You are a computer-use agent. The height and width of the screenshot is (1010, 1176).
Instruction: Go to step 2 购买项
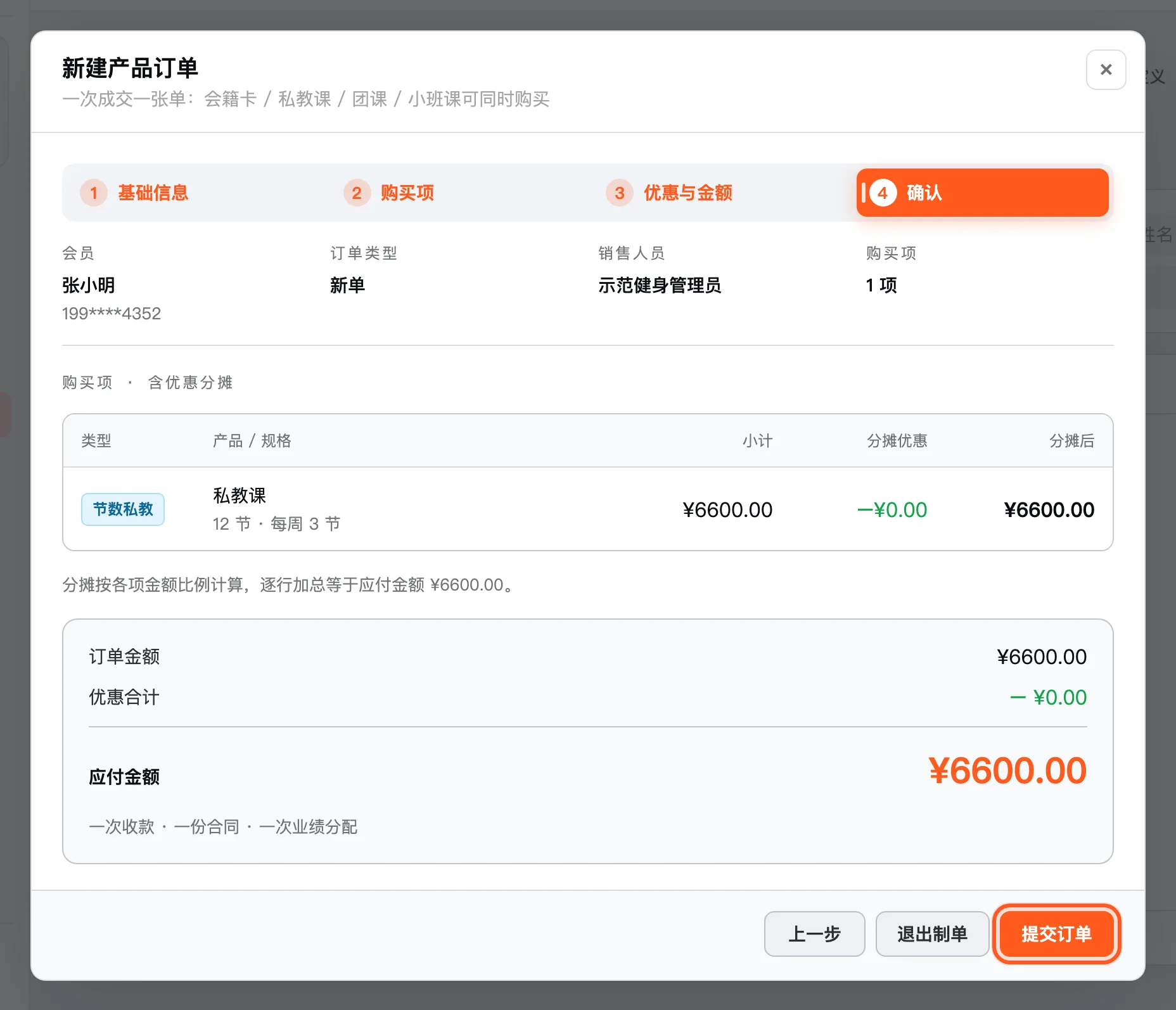point(389,193)
